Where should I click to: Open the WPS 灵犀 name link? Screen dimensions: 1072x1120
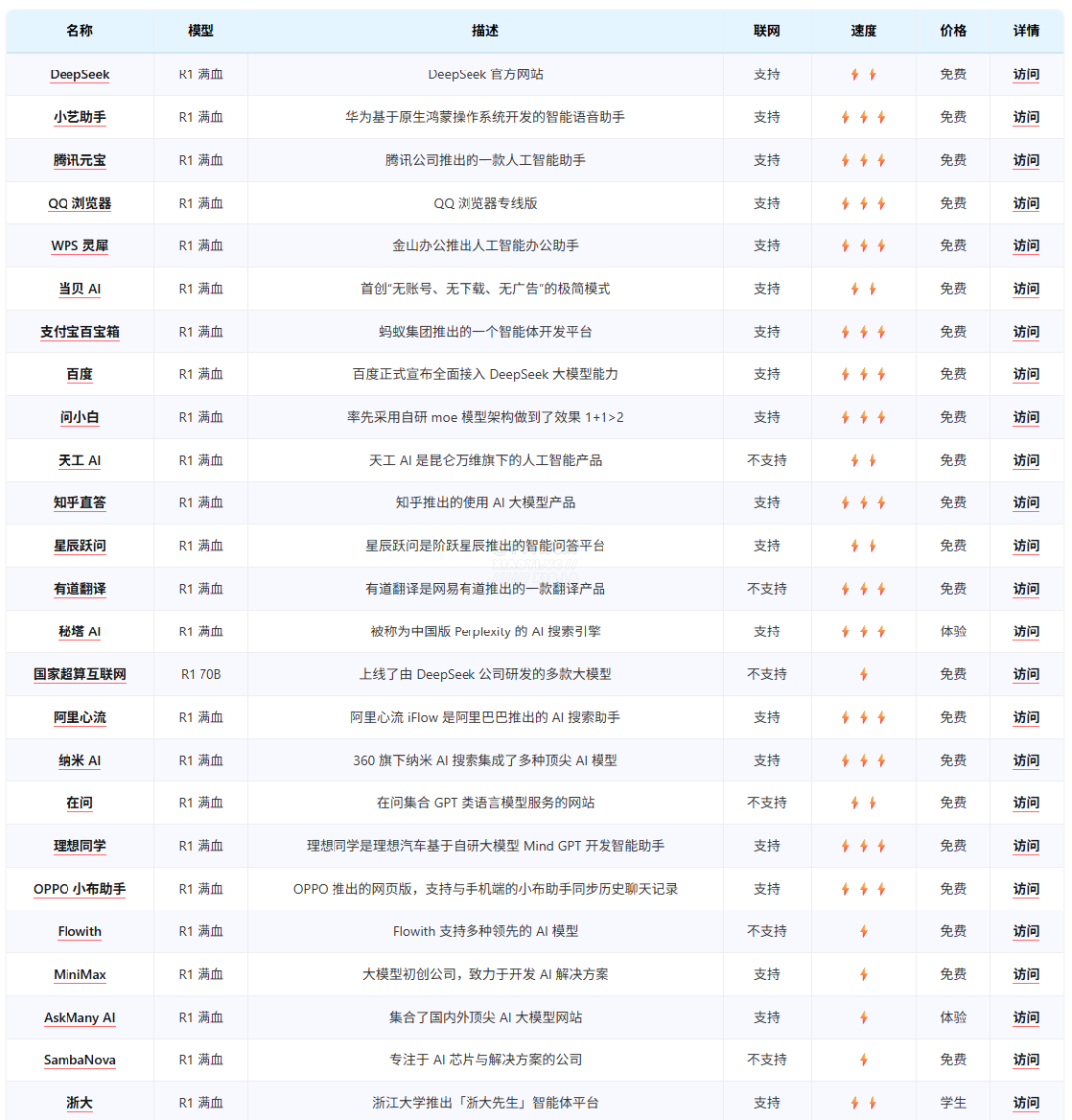[79, 245]
